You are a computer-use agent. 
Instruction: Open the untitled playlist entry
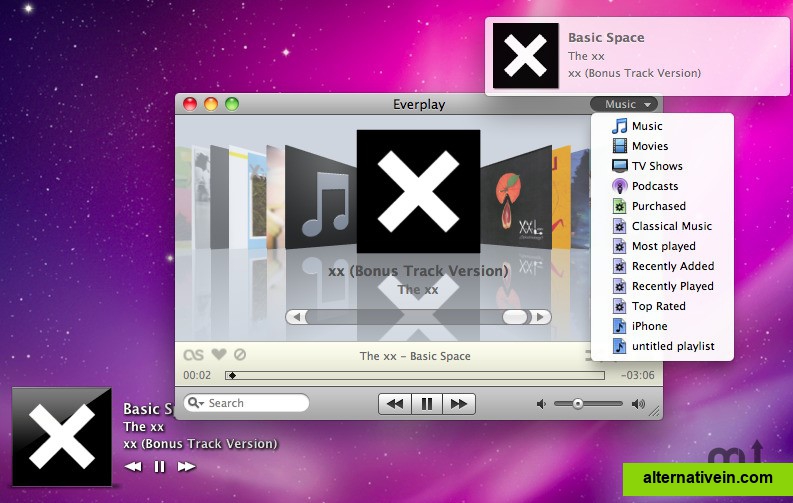(x=662, y=346)
